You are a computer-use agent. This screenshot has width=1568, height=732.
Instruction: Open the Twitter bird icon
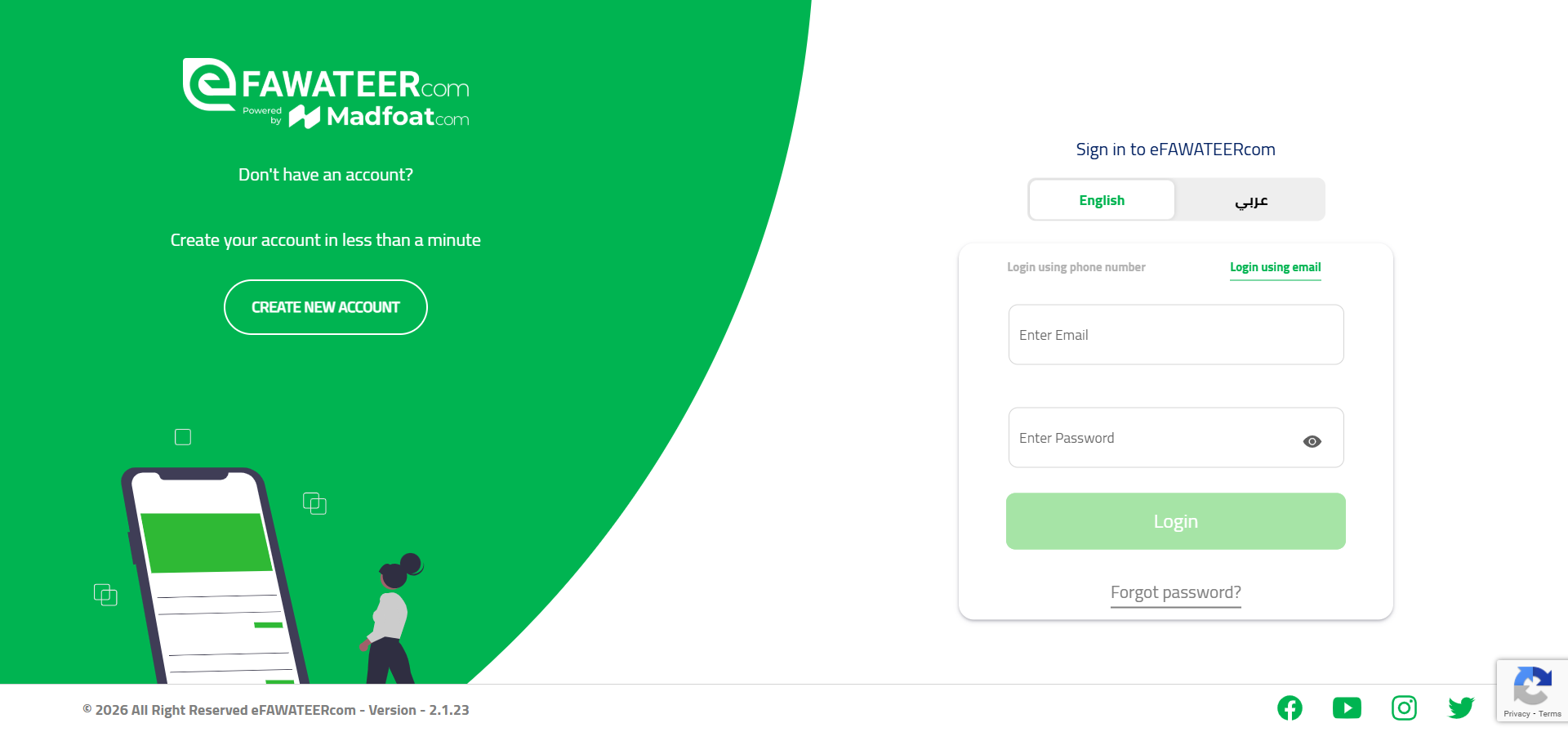[x=1461, y=707]
